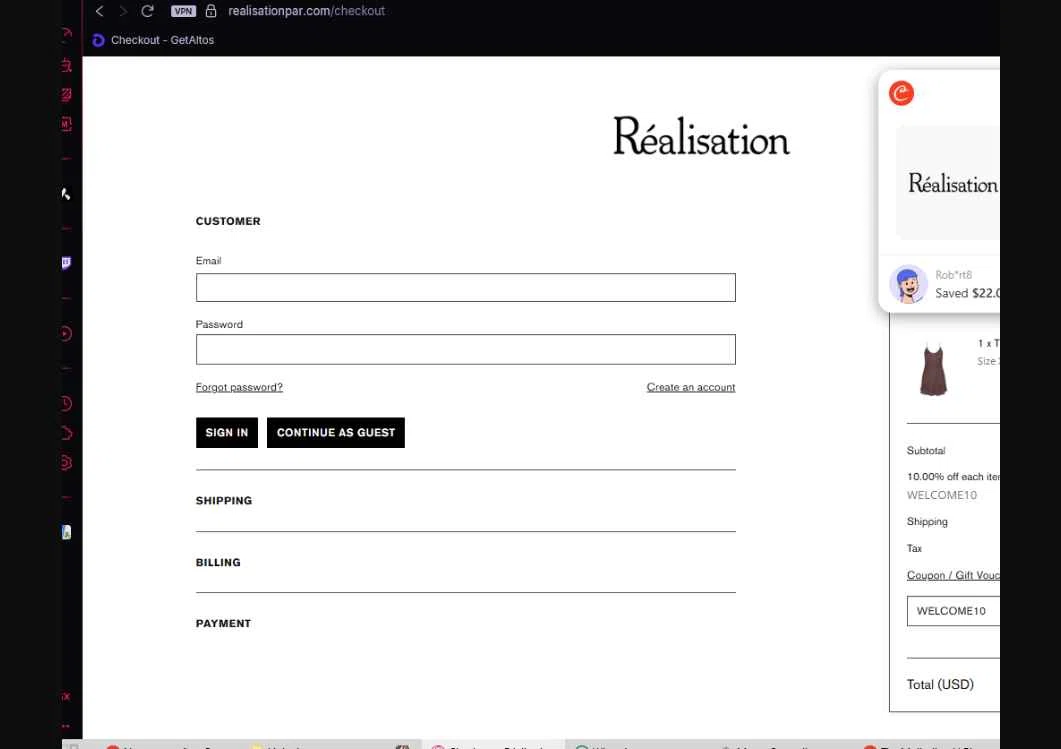The width and height of the screenshot is (1061, 749).
Task: Click the Saved $22 popup text
Action: click(x=967, y=293)
